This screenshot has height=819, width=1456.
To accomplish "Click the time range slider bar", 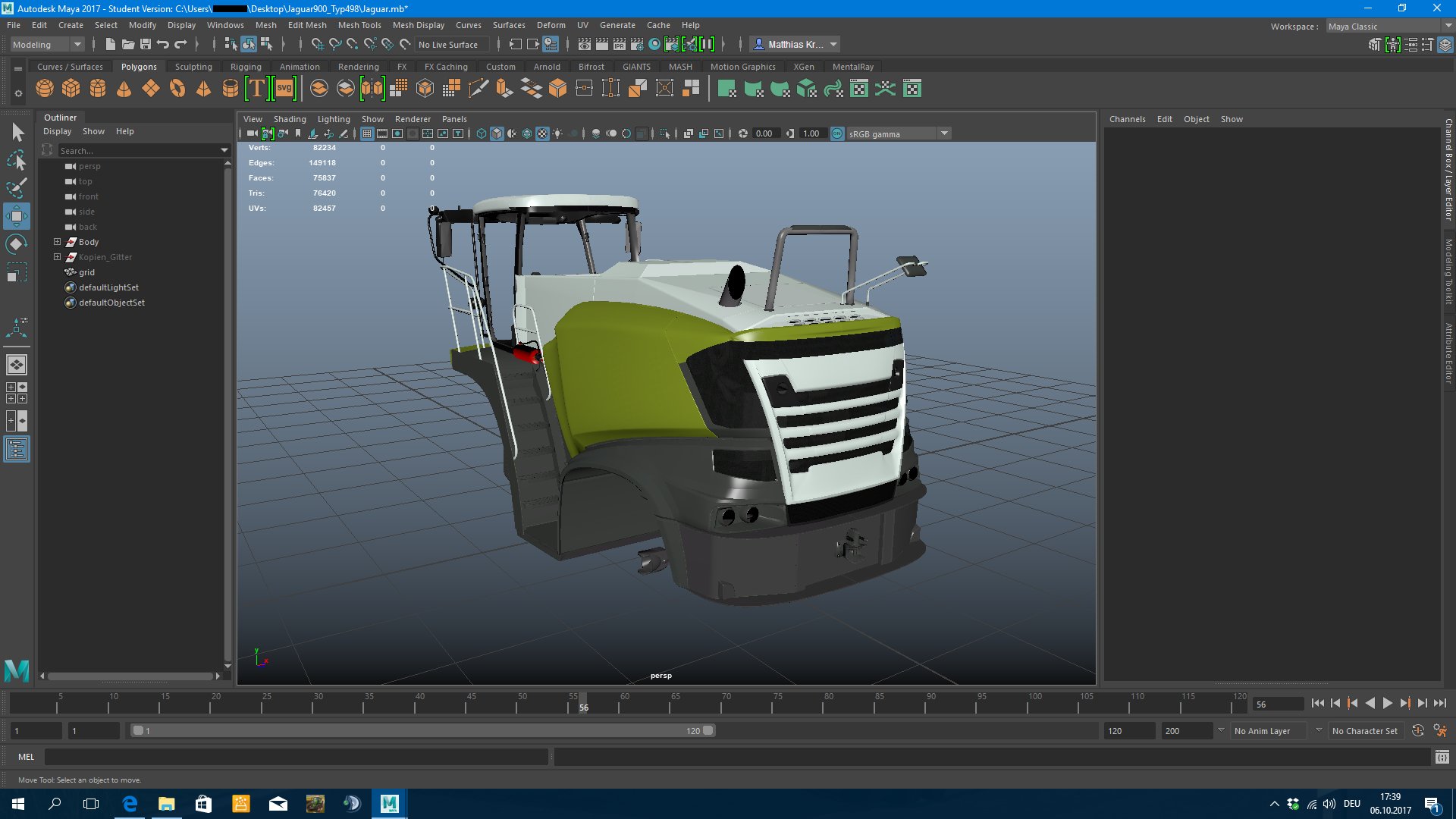I will click(x=422, y=731).
